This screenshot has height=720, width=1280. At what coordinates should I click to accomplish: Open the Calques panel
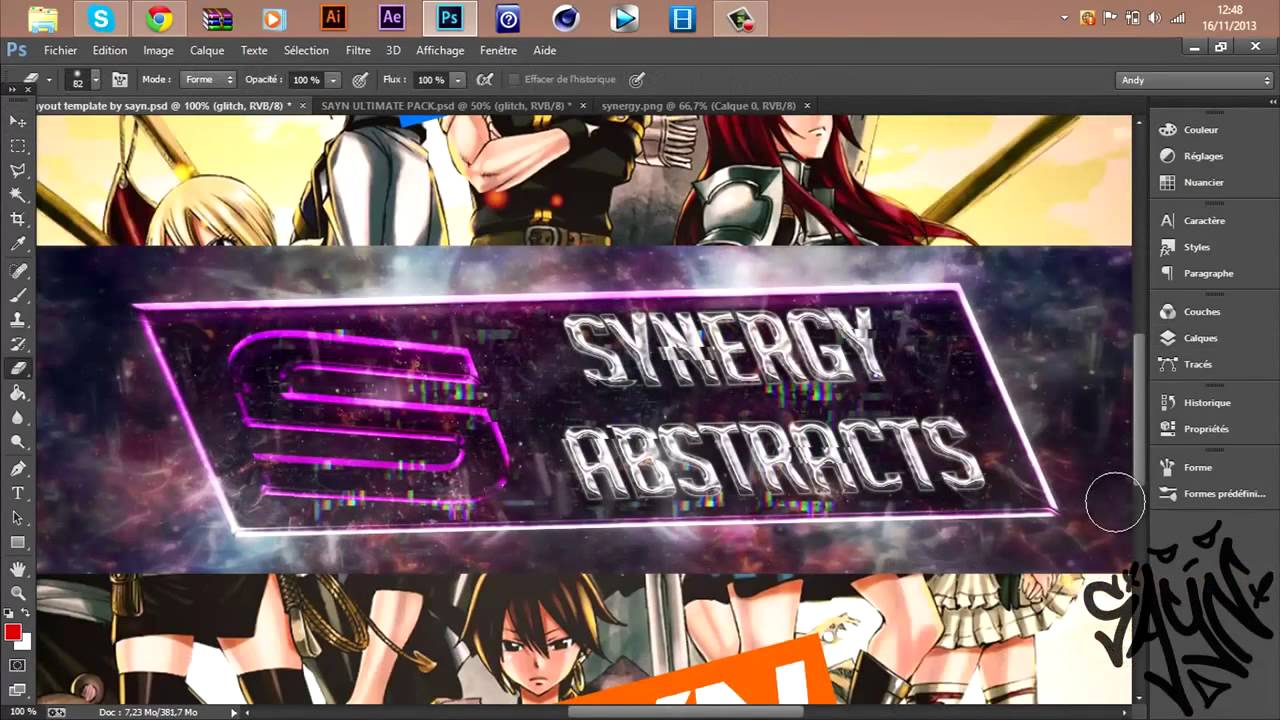point(1200,338)
